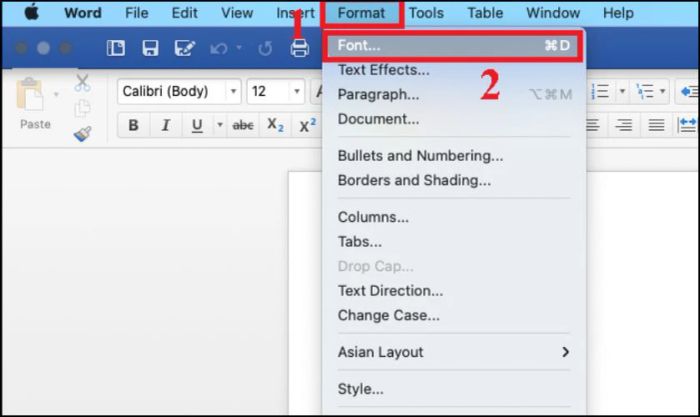Image resolution: width=700 pixels, height=417 pixels.
Task: Click the Cut scissors icon
Action: tap(83, 83)
